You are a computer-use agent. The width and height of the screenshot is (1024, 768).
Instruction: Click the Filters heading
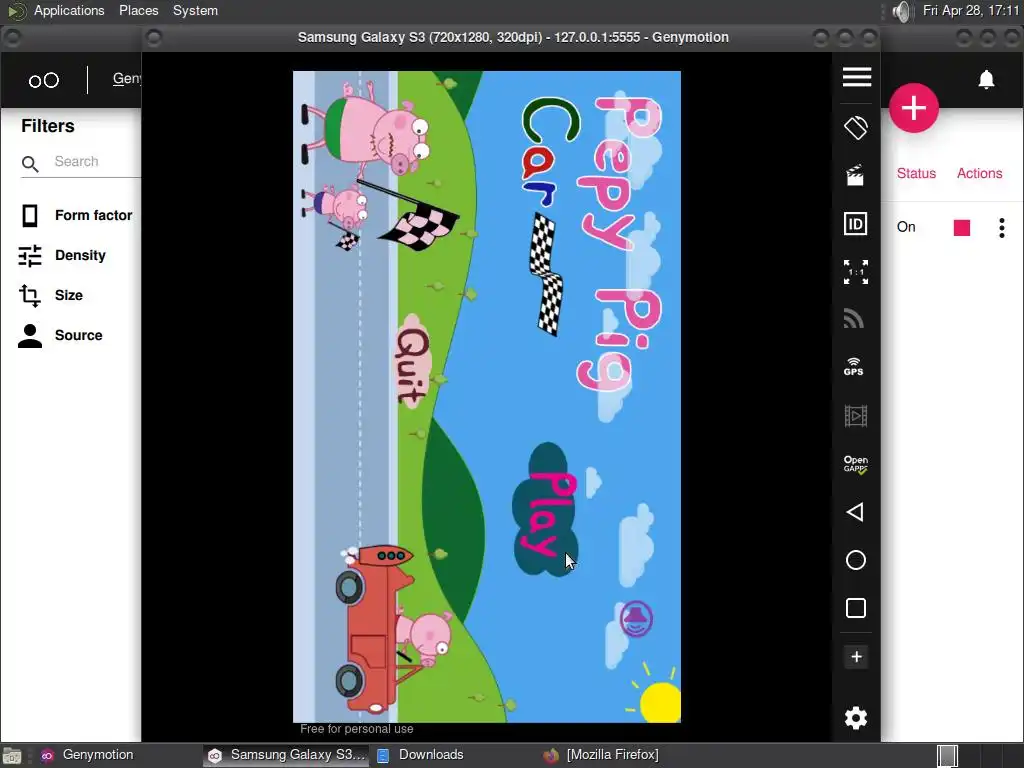click(48, 125)
